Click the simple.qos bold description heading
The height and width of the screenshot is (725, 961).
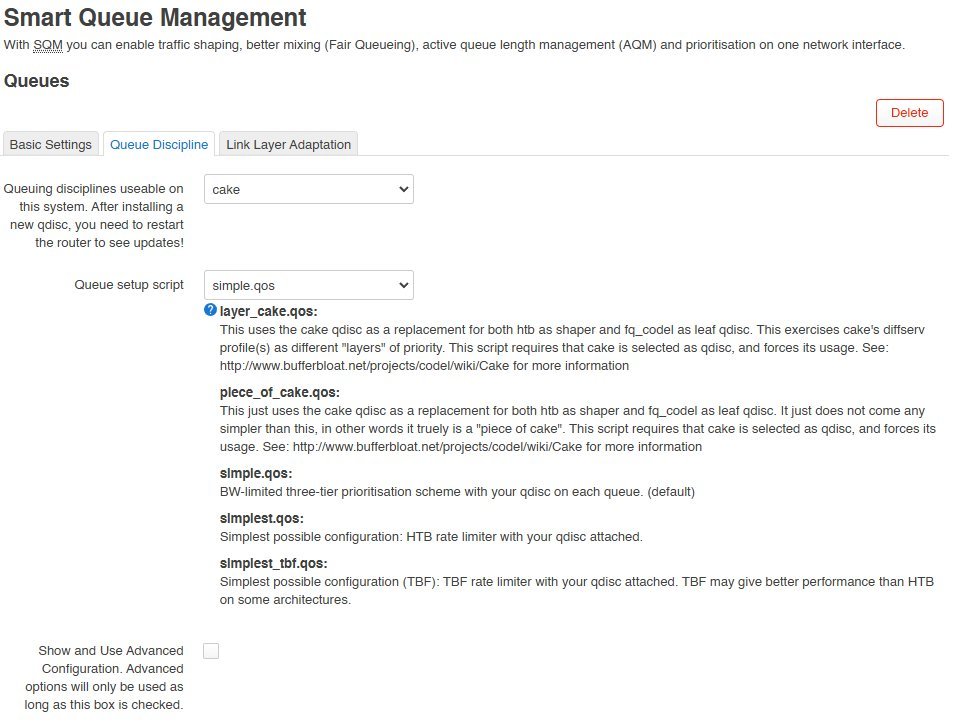click(x=256, y=473)
